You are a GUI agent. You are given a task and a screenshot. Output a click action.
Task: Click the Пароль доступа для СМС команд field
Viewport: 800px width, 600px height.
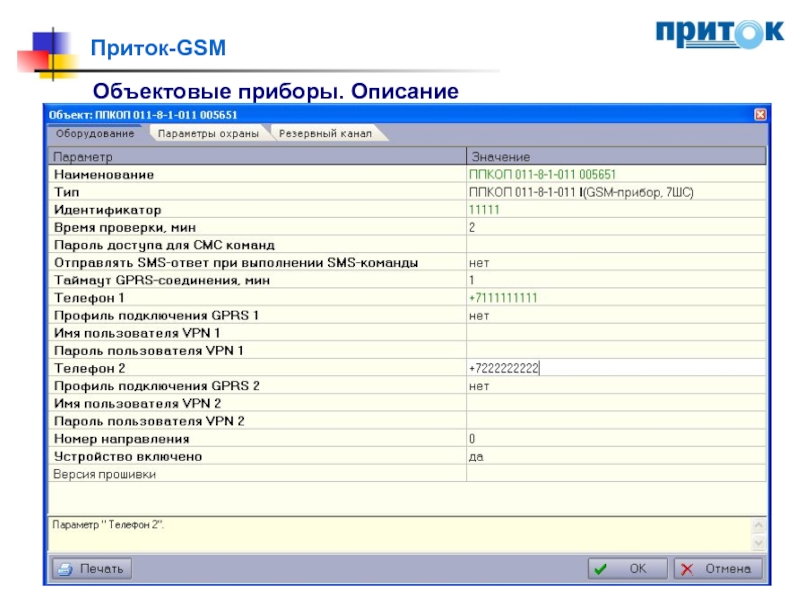pos(615,245)
